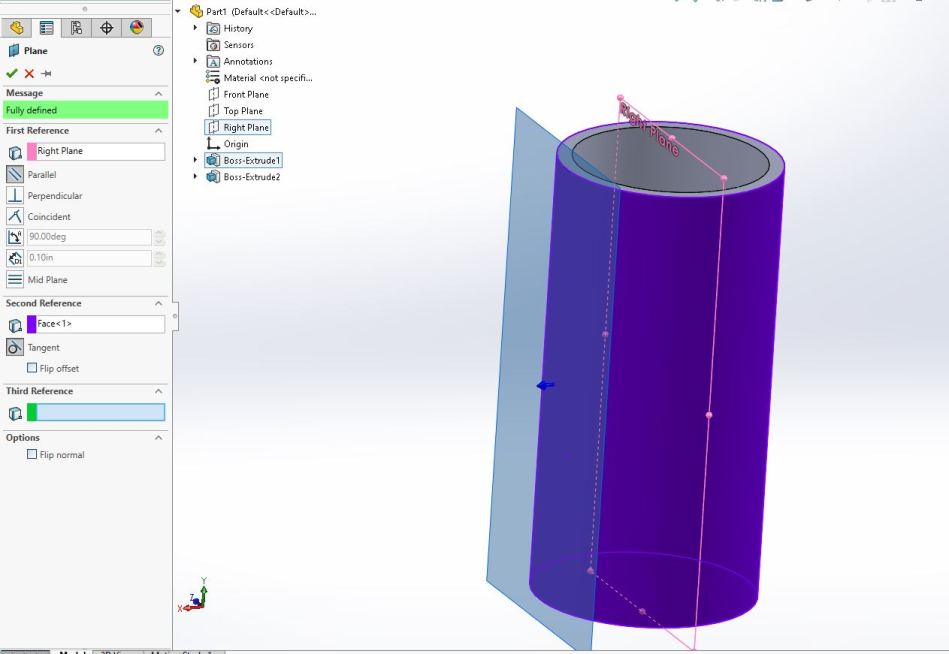Toggle the Parallel constraint button
949x654 pixels.
pos(15,175)
